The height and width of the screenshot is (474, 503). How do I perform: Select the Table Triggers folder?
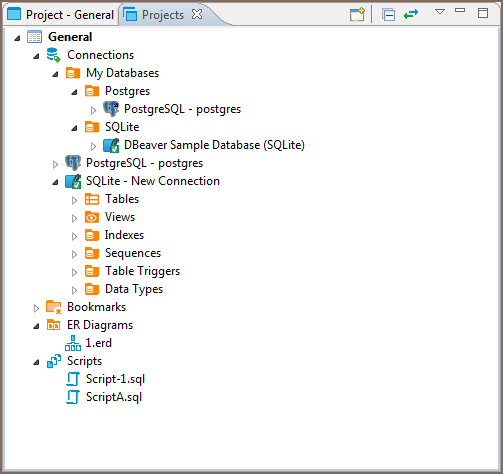(x=142, y=271)
